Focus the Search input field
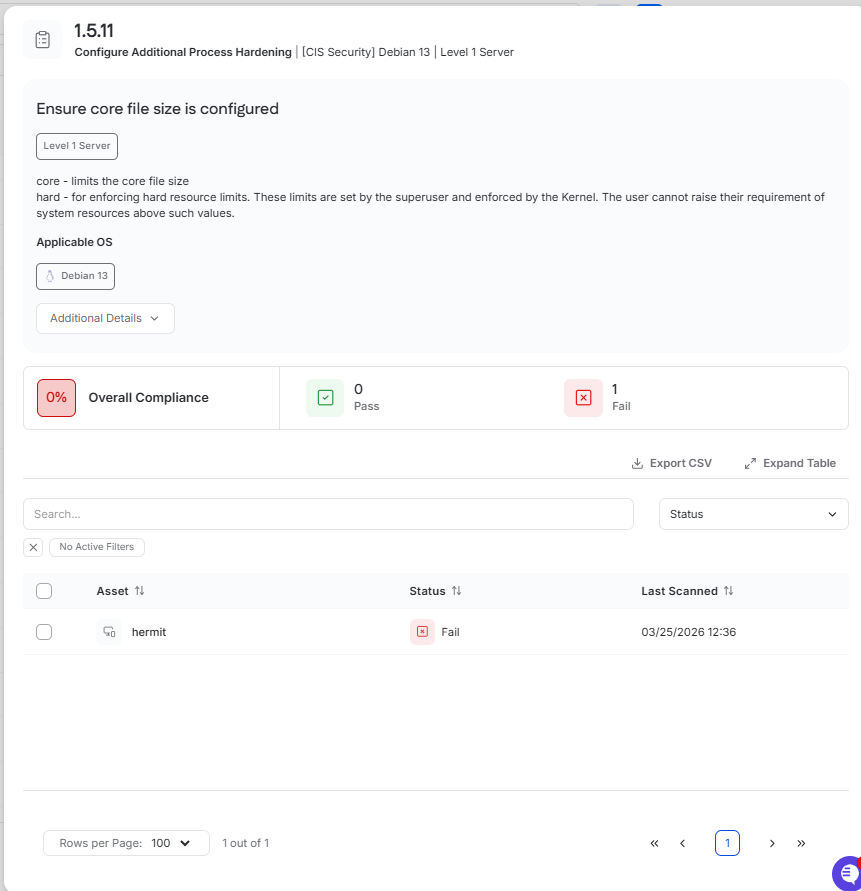Viewport: 861px width, 891px height. 328,514
